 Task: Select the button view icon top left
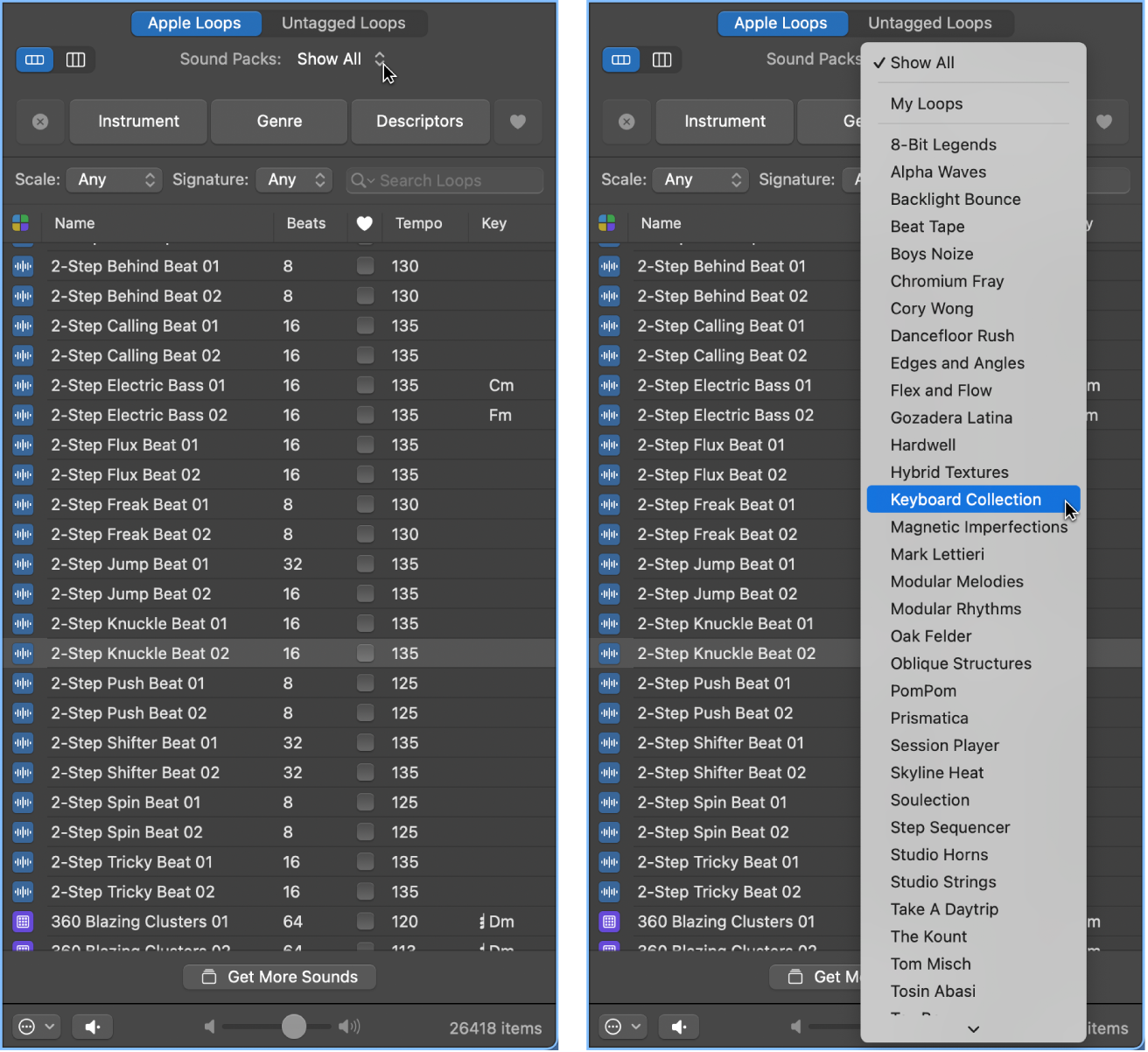pyautogui.click(x=34, y=60)
